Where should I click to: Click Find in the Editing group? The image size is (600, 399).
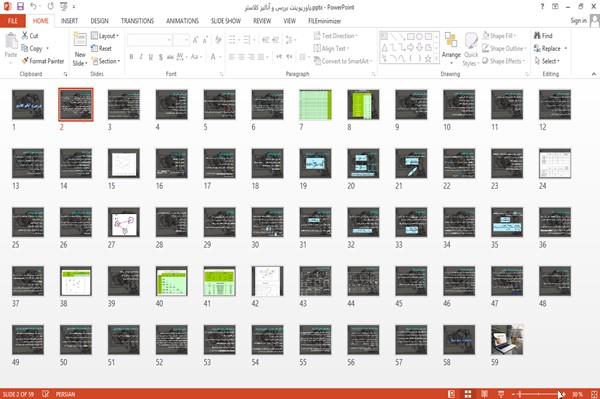pyautogui.click(x=543, y=36)
